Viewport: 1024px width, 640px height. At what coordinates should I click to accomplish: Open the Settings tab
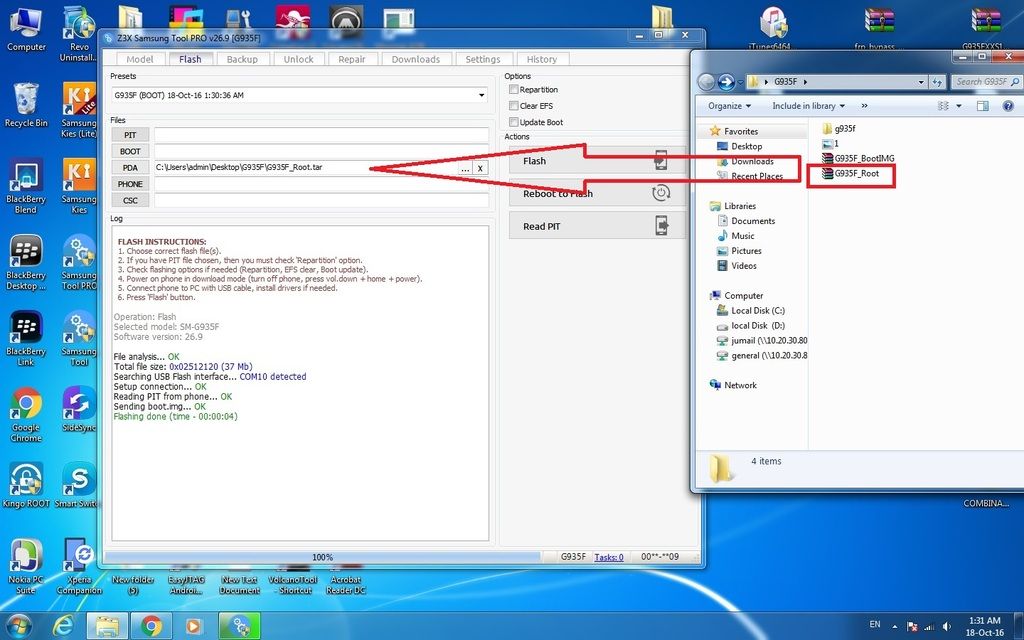[x=483, y=59]
